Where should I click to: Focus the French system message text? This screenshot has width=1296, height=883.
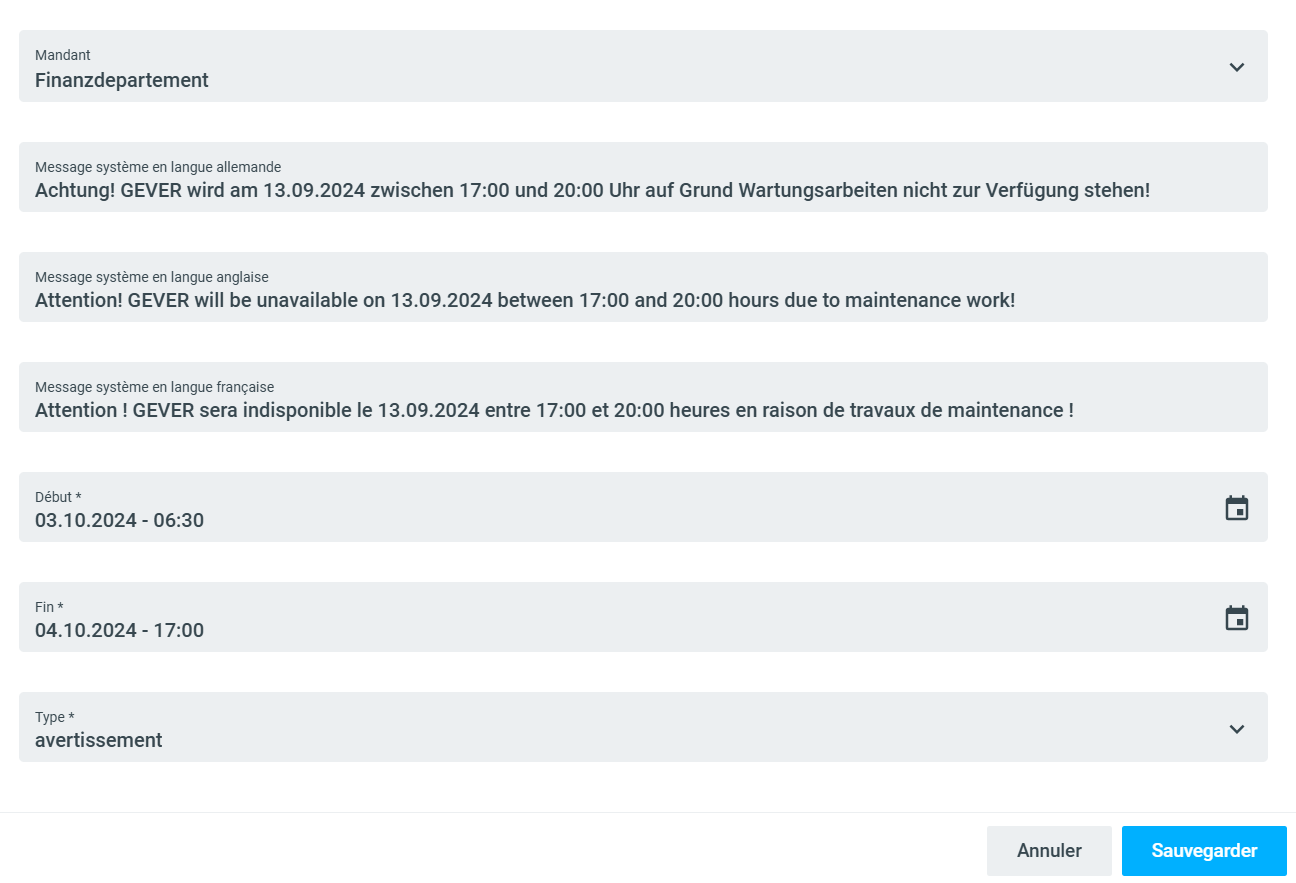click(x=554, y=410)
